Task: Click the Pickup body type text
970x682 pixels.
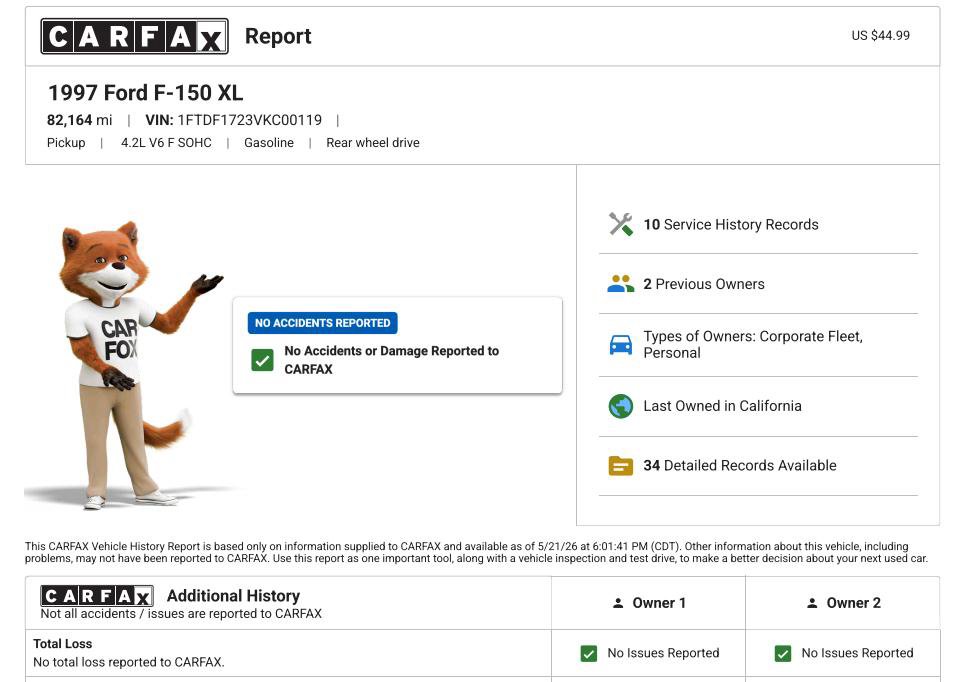Action: [66, 143]
